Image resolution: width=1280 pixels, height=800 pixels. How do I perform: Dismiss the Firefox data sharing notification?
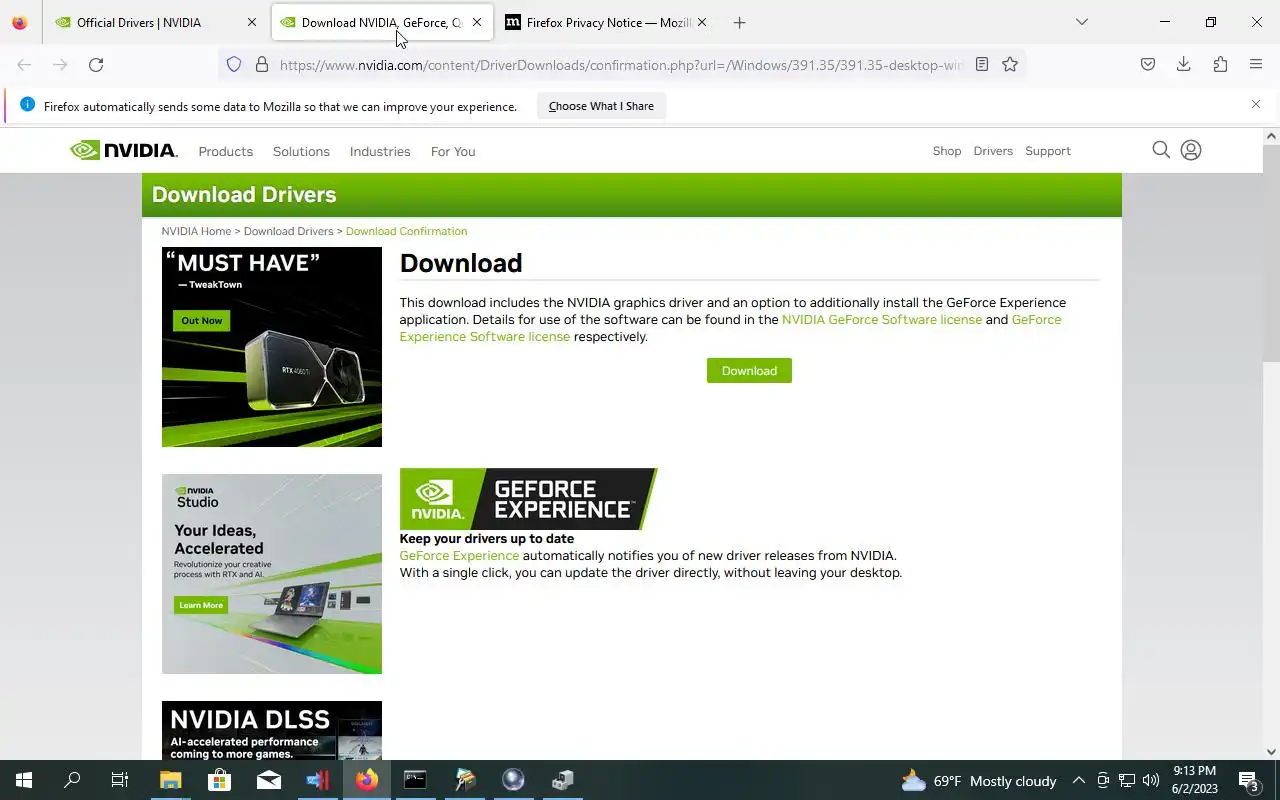point(1256,104)
